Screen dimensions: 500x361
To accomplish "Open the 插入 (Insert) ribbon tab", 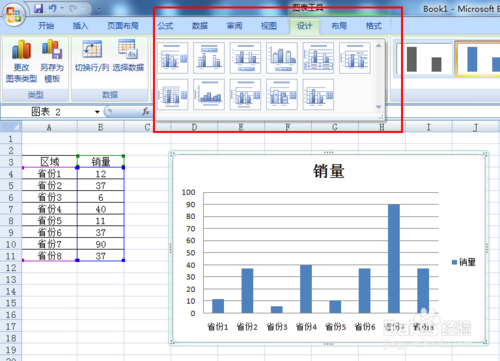I will pyautogui.click(x=80, y=26).
